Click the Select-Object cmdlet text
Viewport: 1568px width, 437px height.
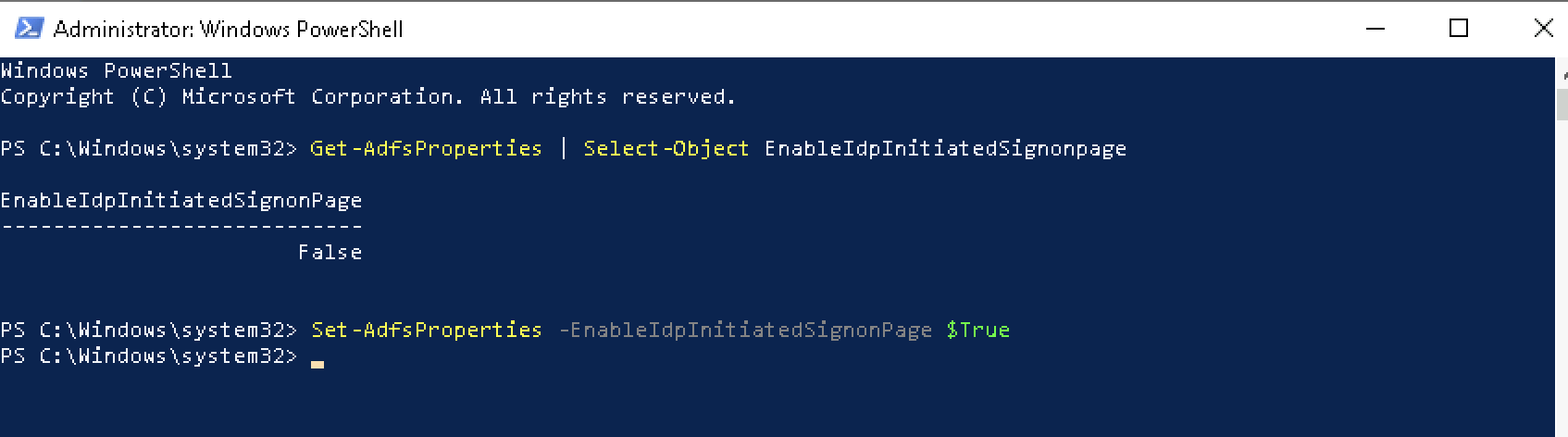click(x=666, y=148)
